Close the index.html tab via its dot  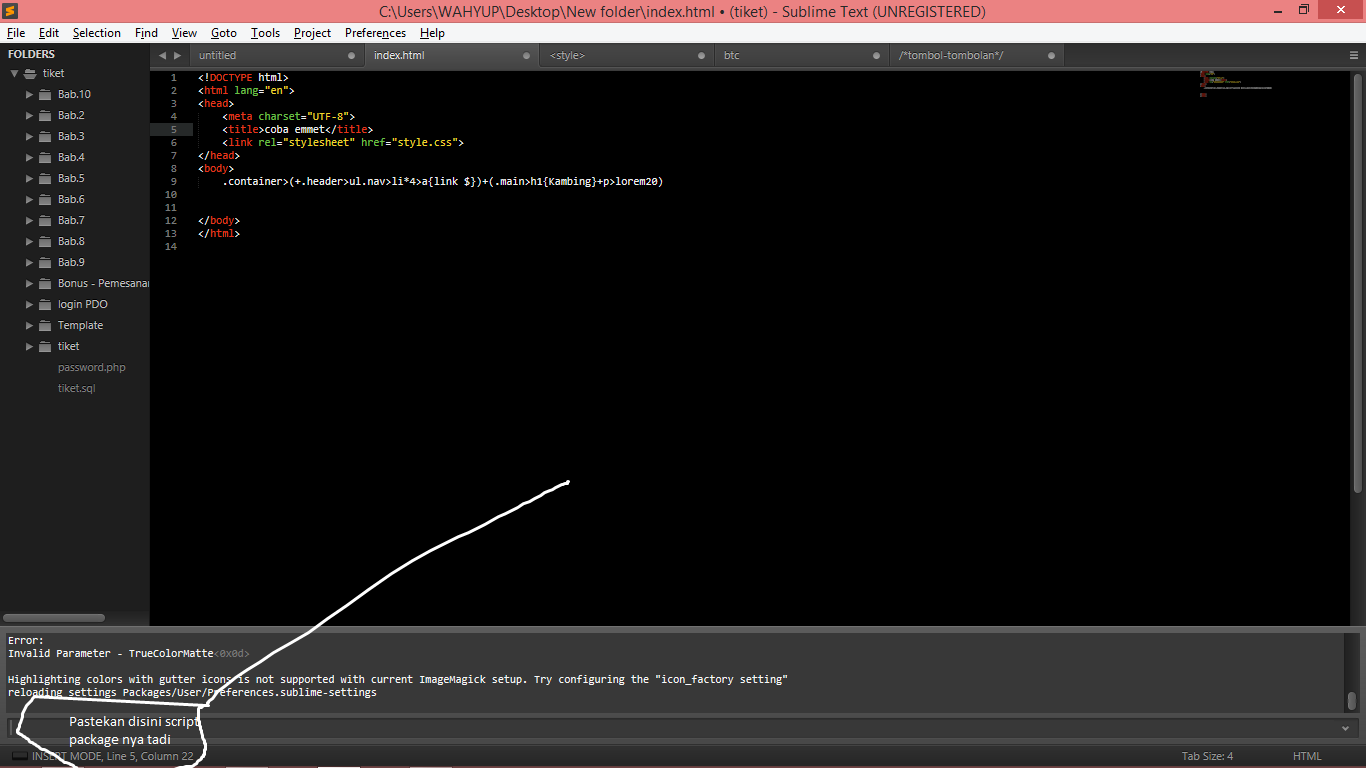coord(524,55)
